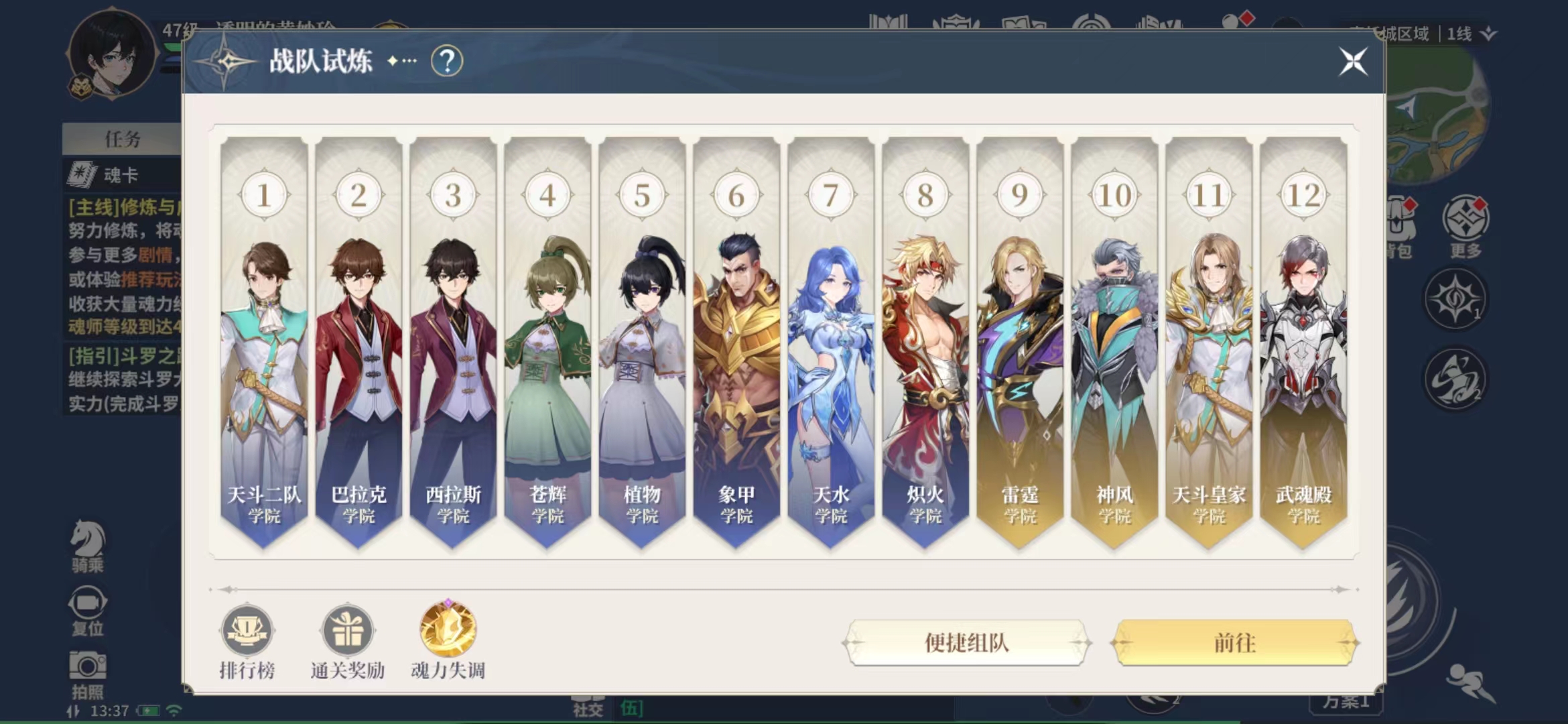Switch to the 任务 tab
Screen dimensions: 1568x724
pos(122,139)
